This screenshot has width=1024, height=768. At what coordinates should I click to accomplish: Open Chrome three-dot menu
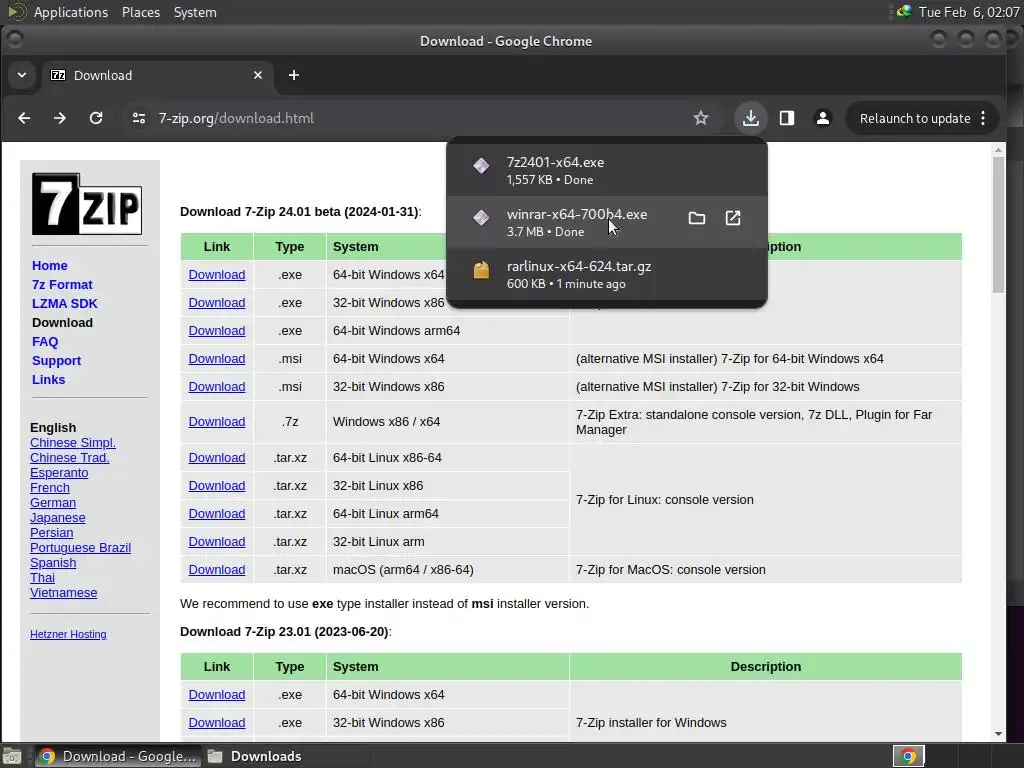[983, 118]
